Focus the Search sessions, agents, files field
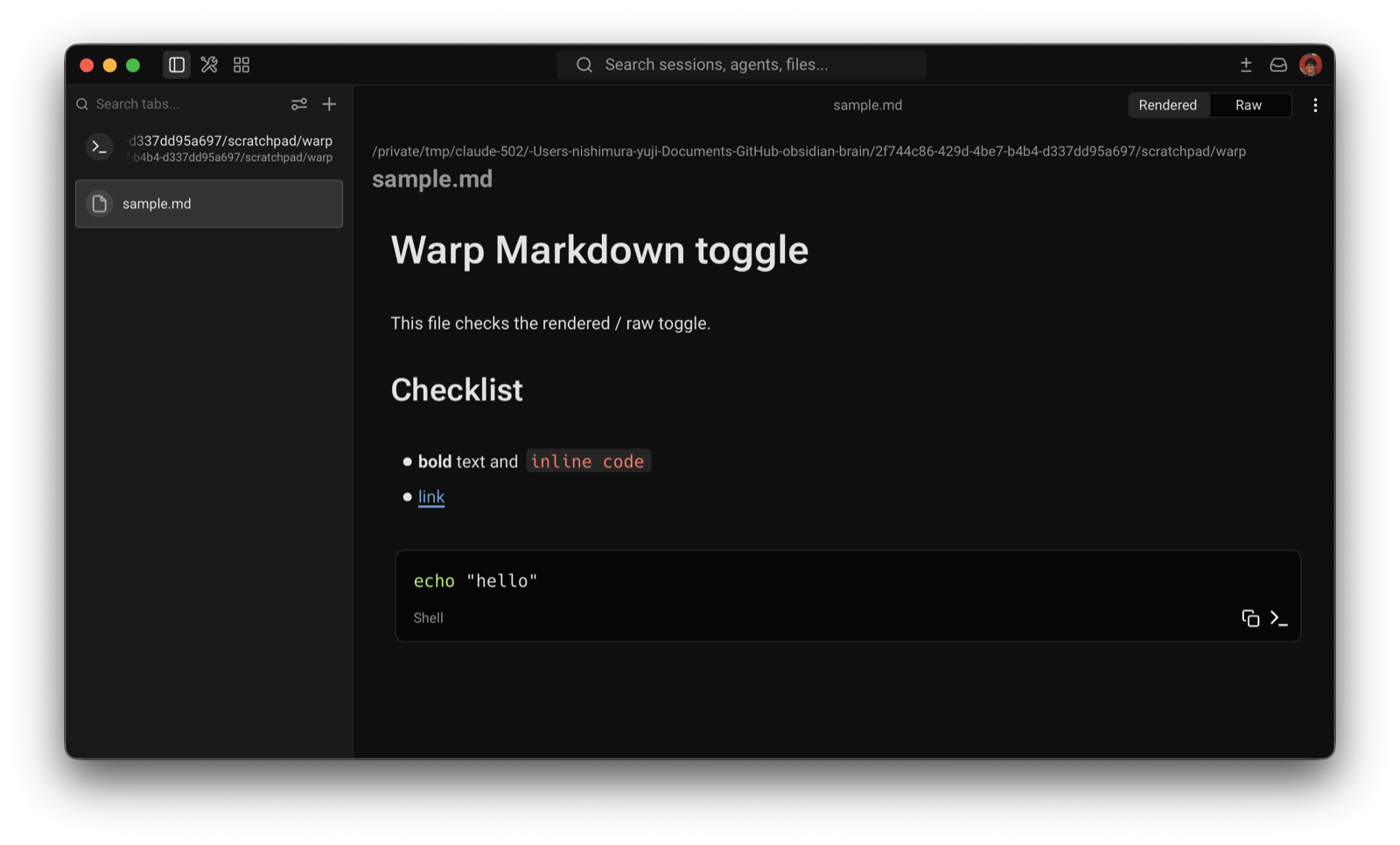The image size is (1400, 845). 741,65
